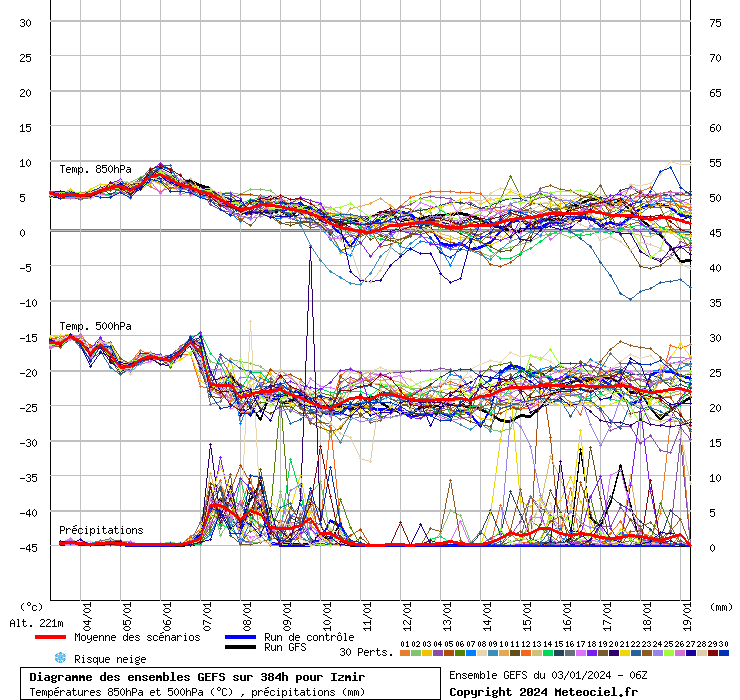Click the Run GFS legend text

285,647
